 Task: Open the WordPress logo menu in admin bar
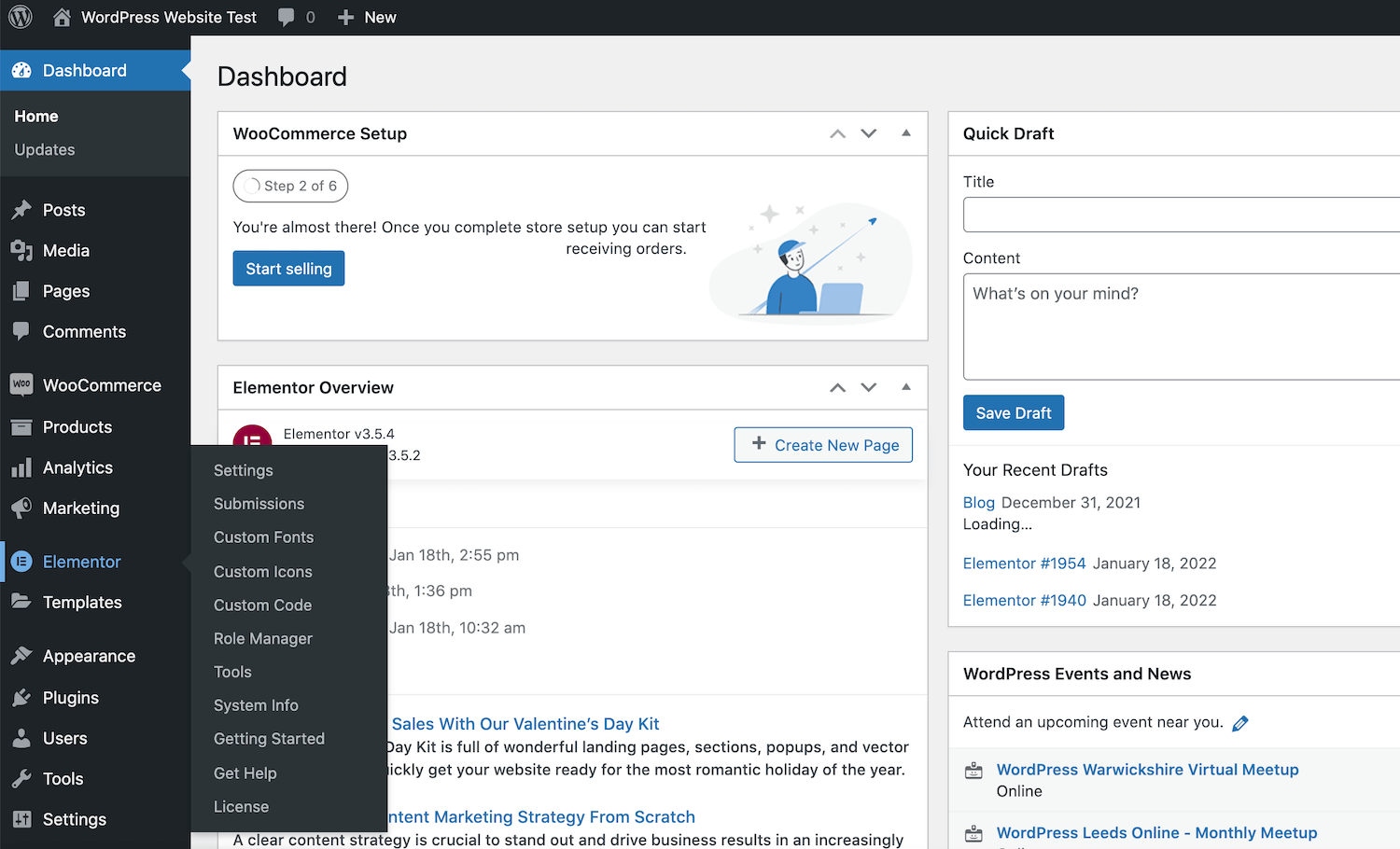tap(20, 17)
